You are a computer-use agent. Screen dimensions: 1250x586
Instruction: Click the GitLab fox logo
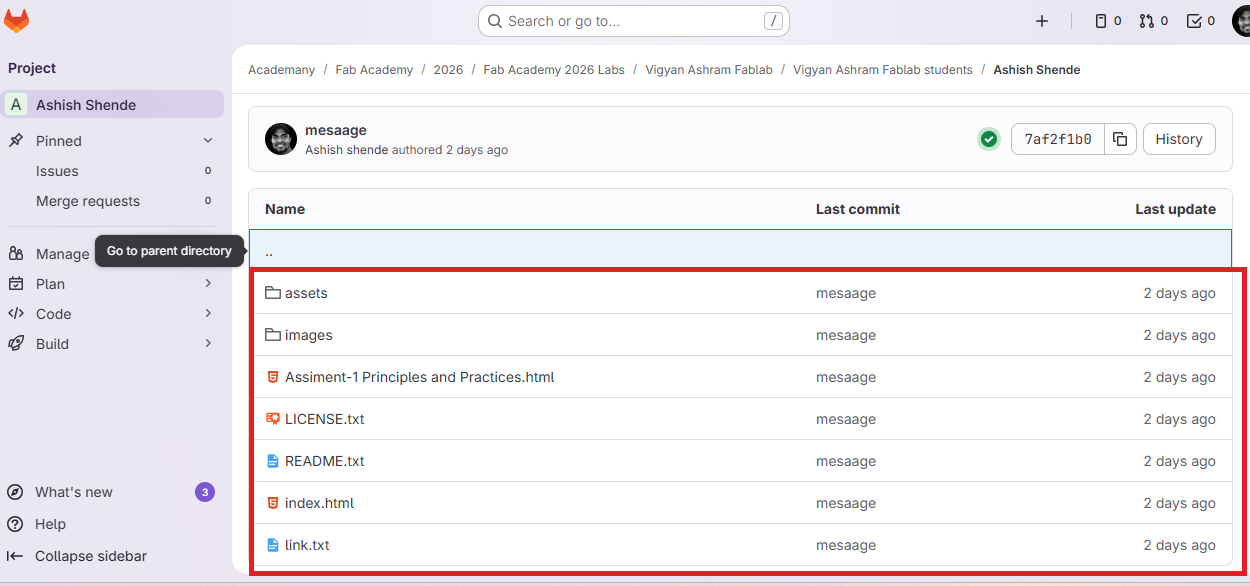pos(17,21)
